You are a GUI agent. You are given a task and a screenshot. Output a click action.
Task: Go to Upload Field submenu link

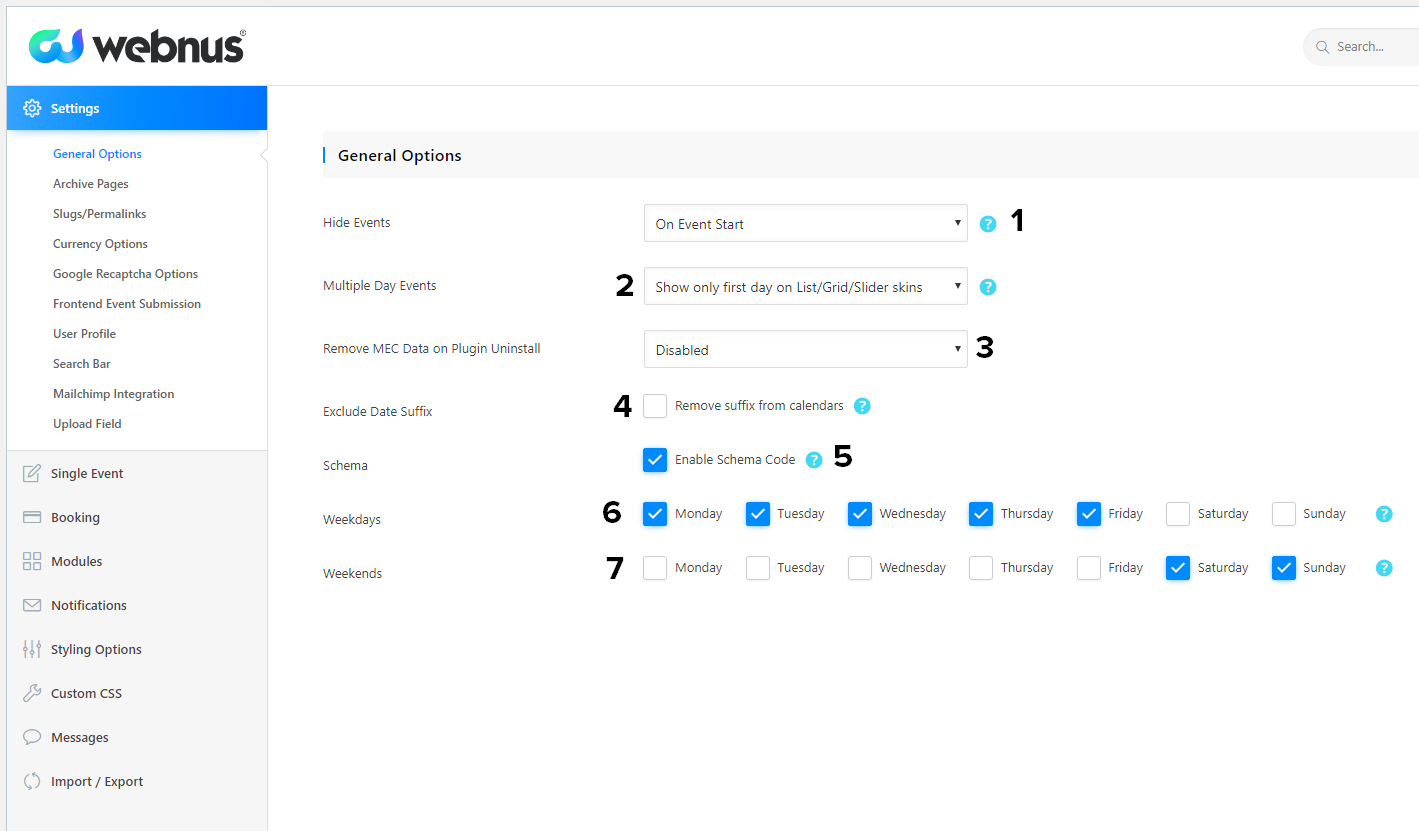click(87, 424)
